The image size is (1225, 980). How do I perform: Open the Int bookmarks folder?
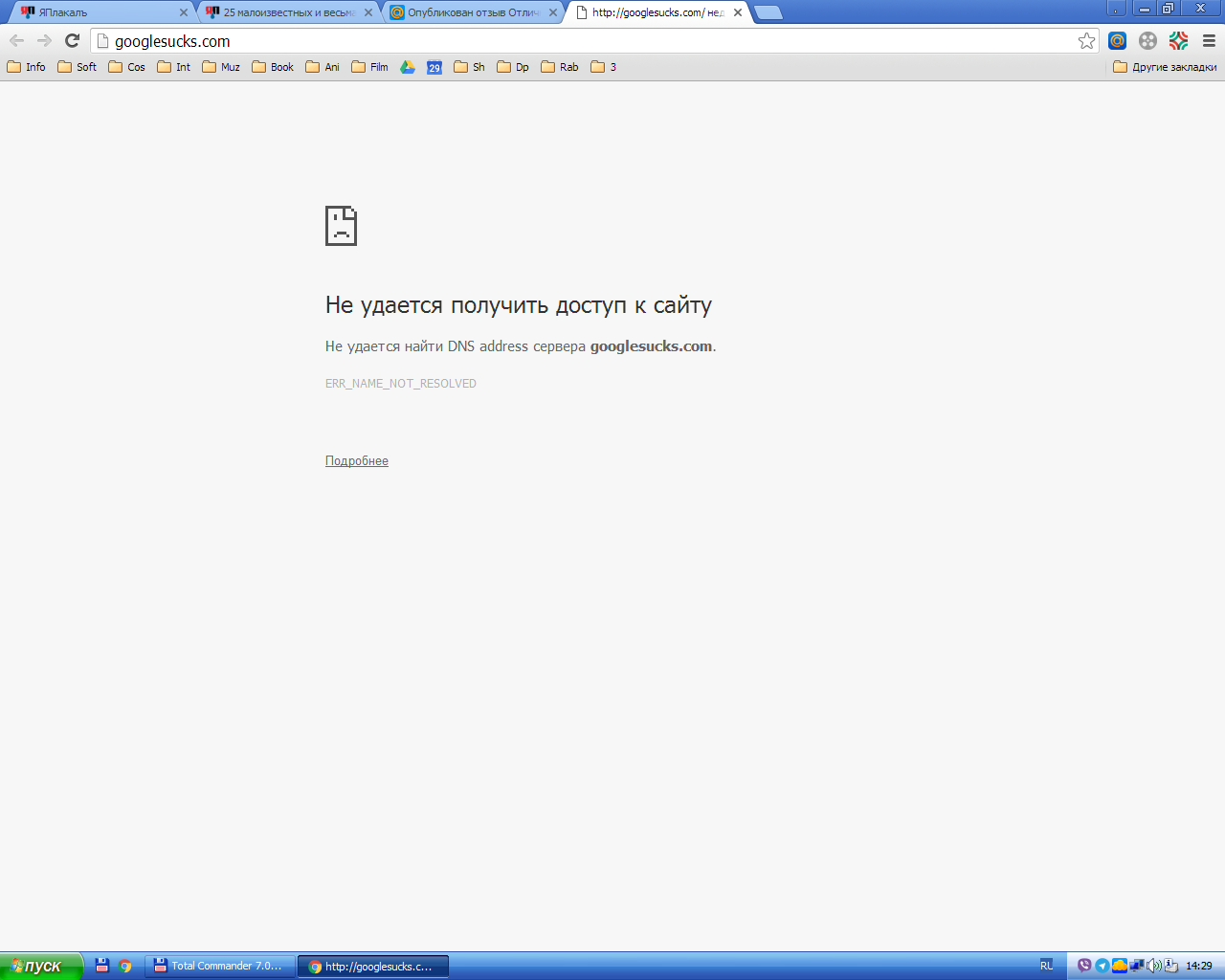(x=174, y=67)
